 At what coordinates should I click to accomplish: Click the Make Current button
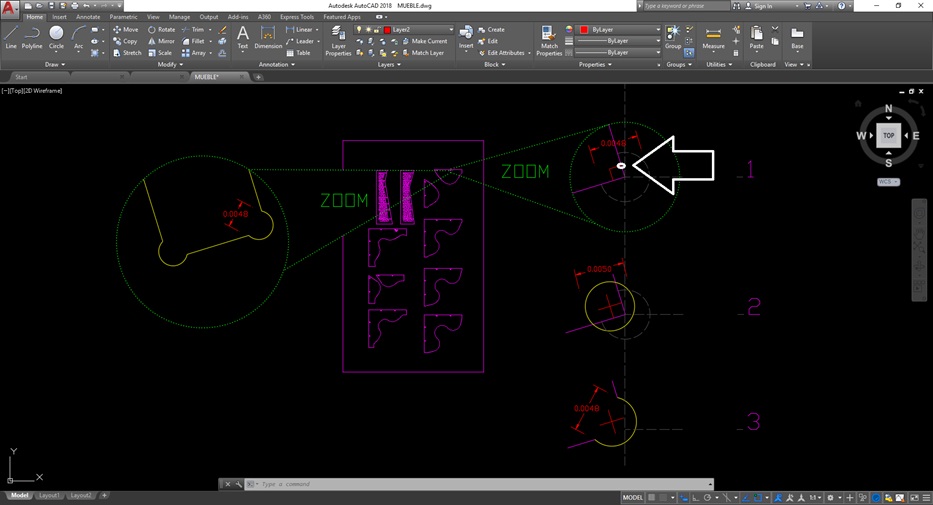[424, 41]
